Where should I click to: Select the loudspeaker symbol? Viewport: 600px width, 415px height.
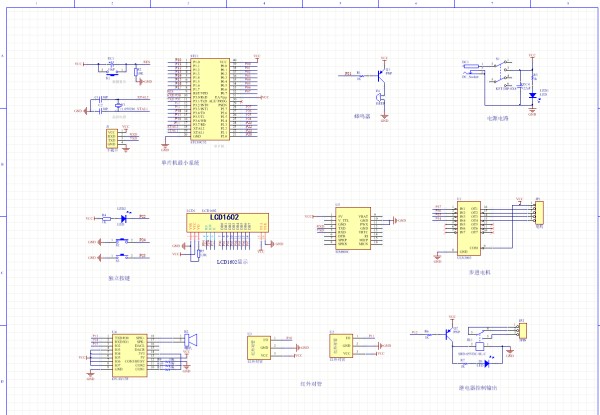[x=190, y=340]
